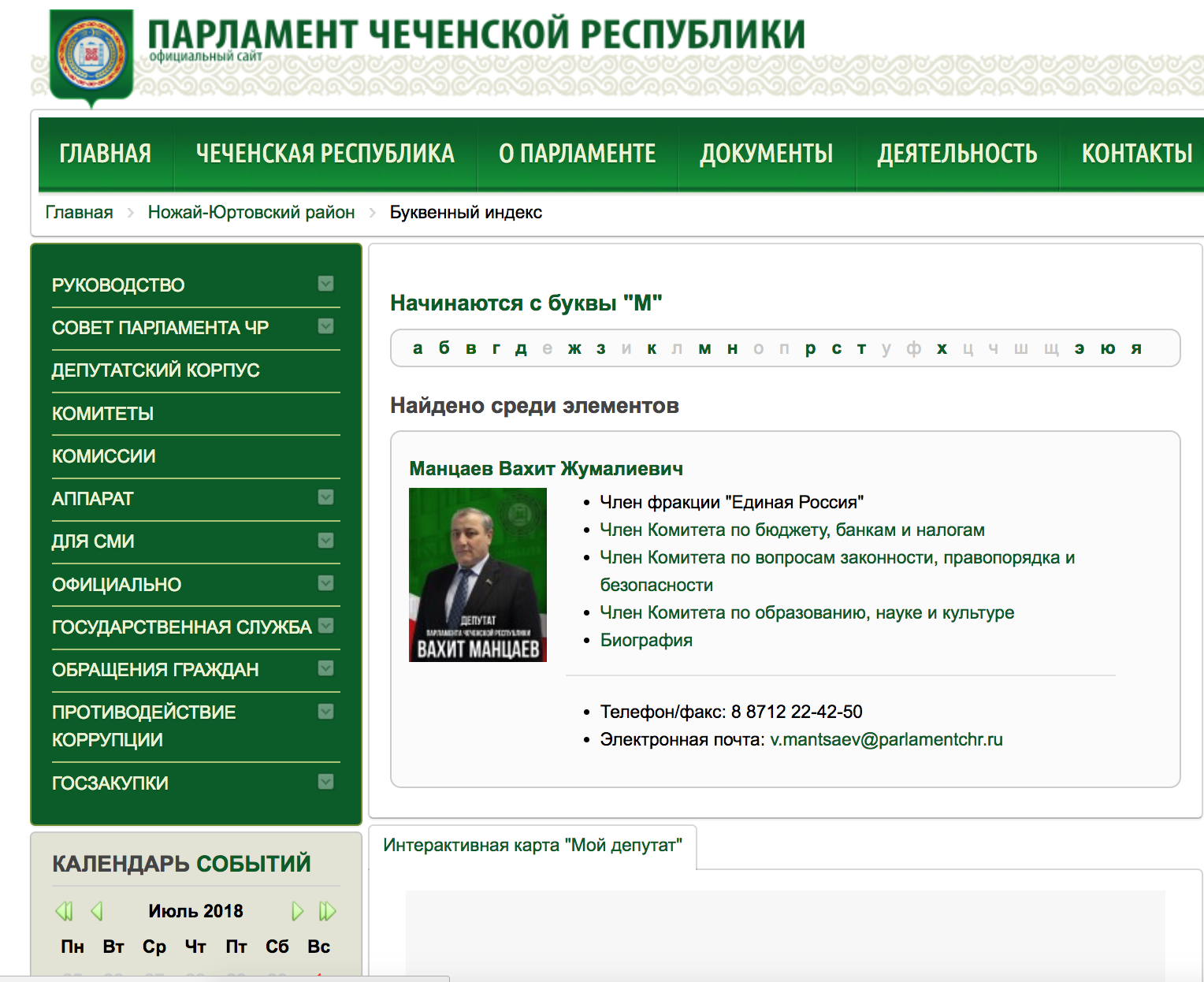
Task: Open Депутатский корпус in sidebar
Action: tap(156, 370)
